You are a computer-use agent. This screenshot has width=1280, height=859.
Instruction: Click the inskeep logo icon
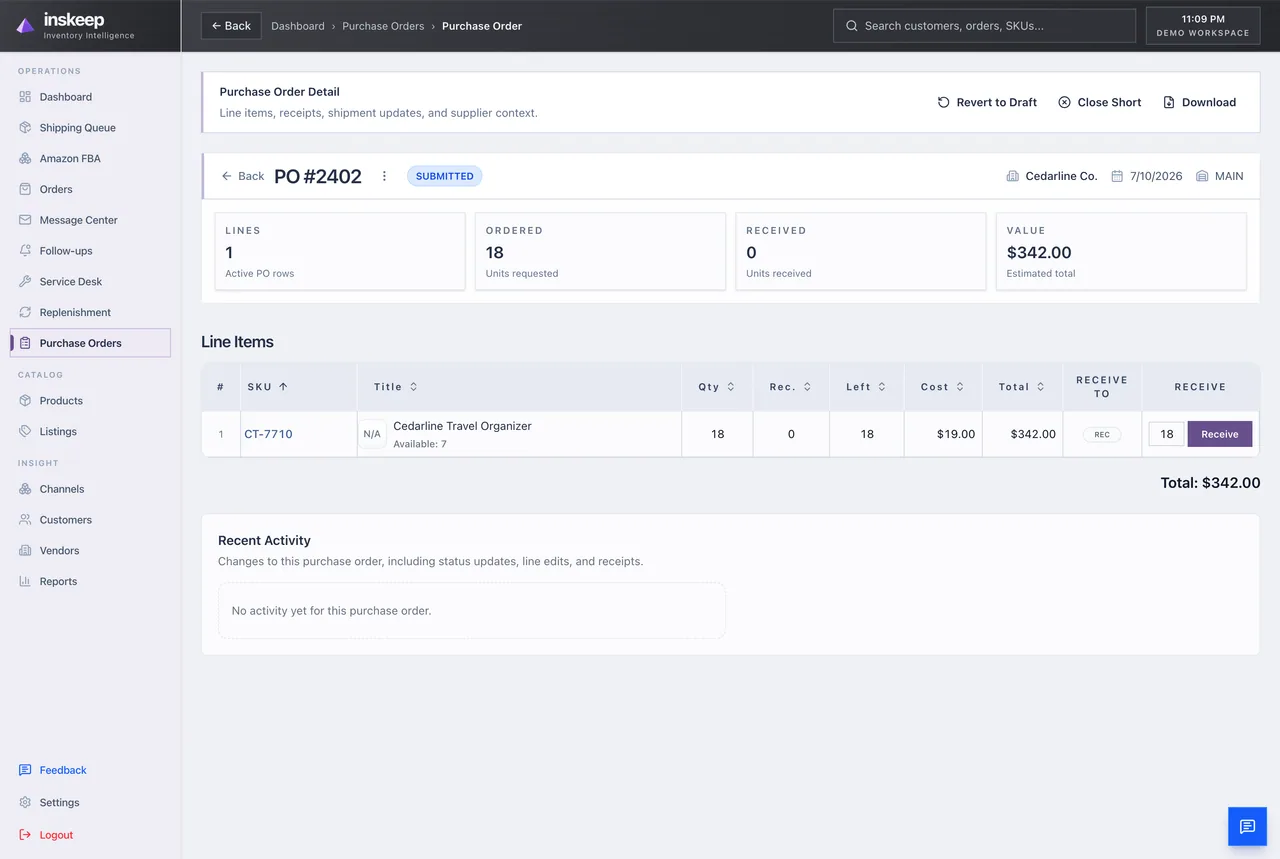[26, 26]
